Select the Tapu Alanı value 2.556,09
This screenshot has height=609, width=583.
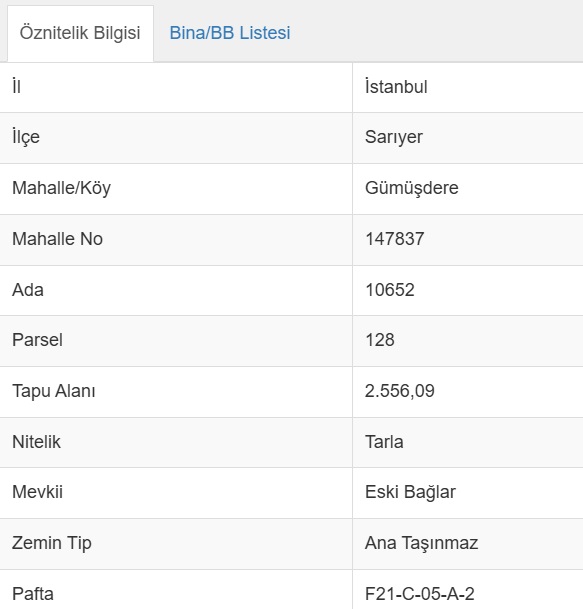[x=400, y=391]
